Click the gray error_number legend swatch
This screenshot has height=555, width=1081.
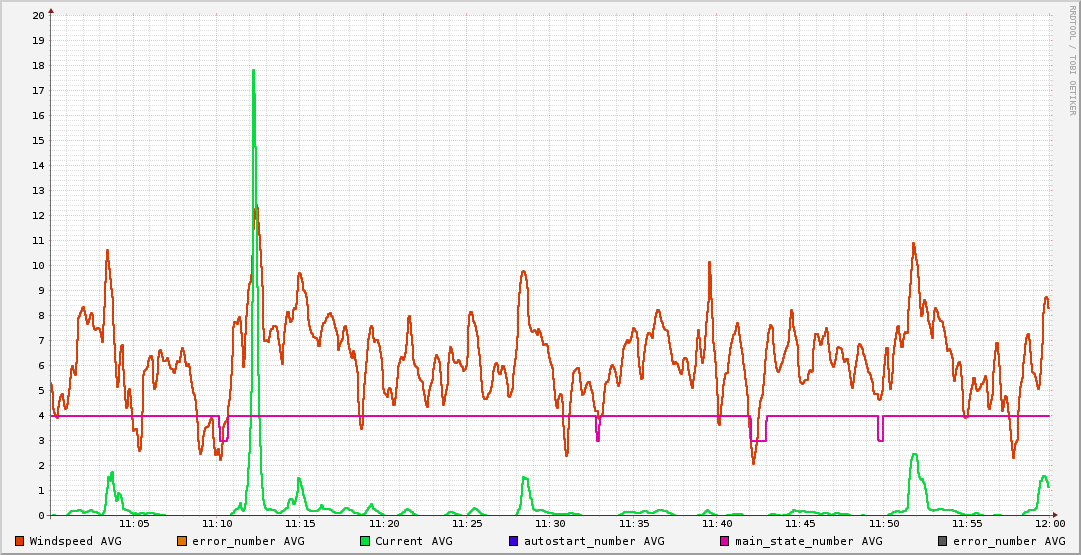click(943, 541)
